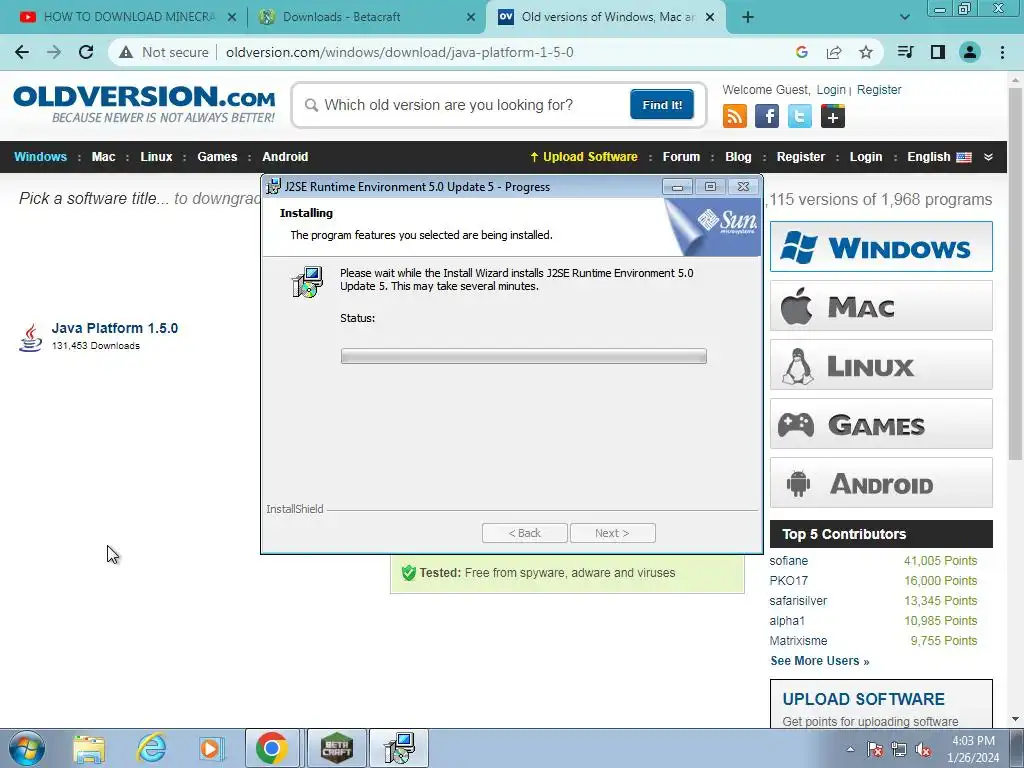
Task: Click the large ANDROID category button
Action: [881, 483]
